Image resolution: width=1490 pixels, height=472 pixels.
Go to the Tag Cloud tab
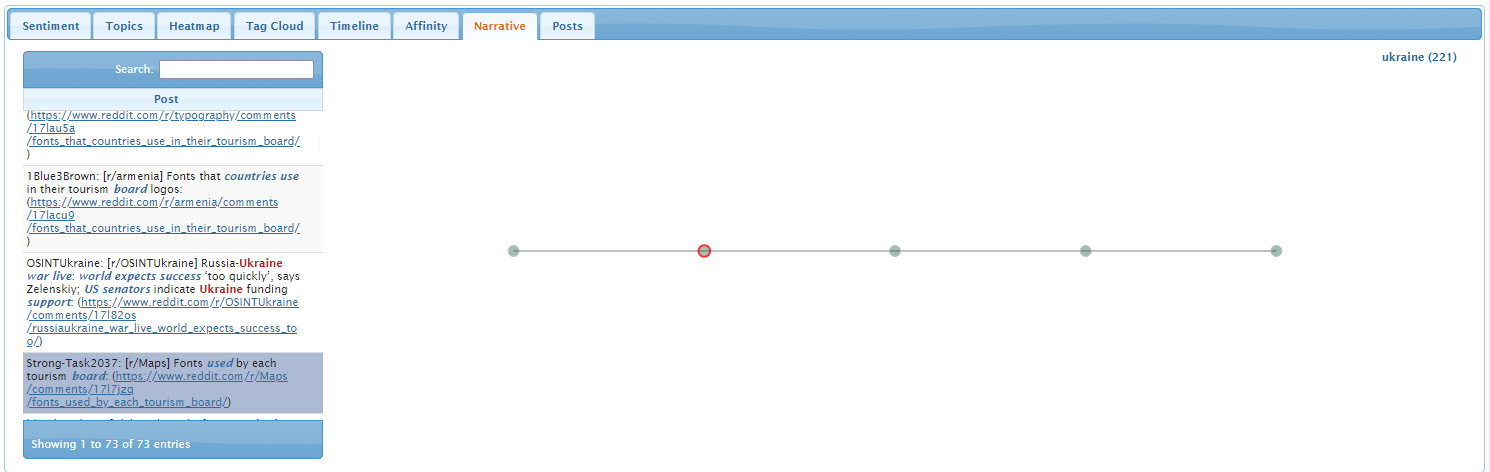[x=275, y=26]
